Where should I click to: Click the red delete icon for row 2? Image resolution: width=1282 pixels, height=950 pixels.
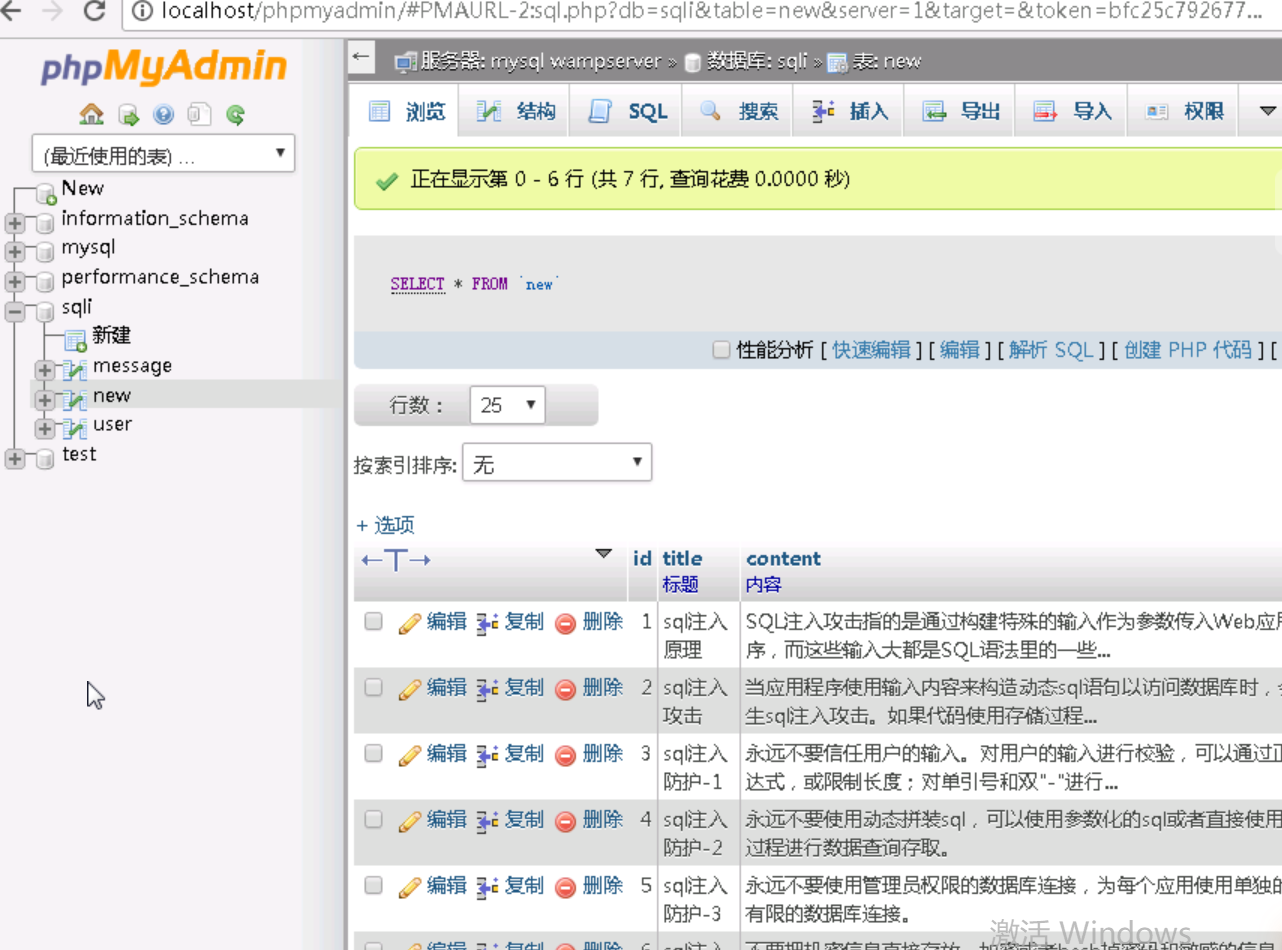pyautogui.click(x=565, y=689)
